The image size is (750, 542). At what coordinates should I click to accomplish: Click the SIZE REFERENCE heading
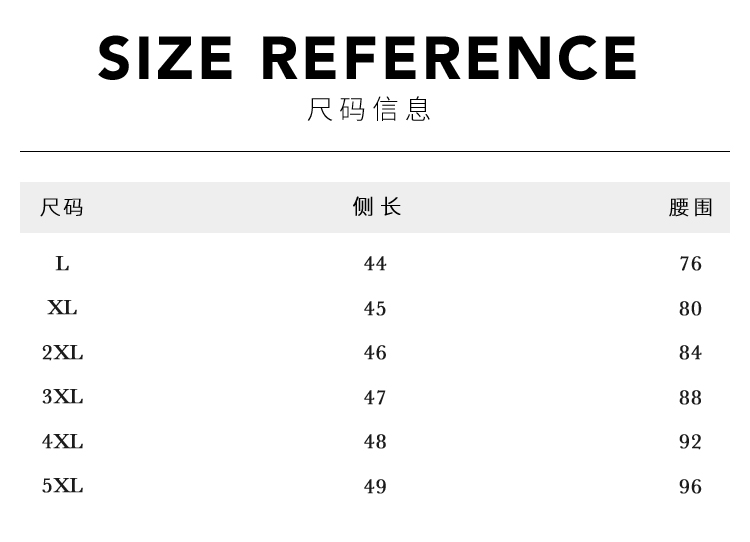click(x=368, y=58)
